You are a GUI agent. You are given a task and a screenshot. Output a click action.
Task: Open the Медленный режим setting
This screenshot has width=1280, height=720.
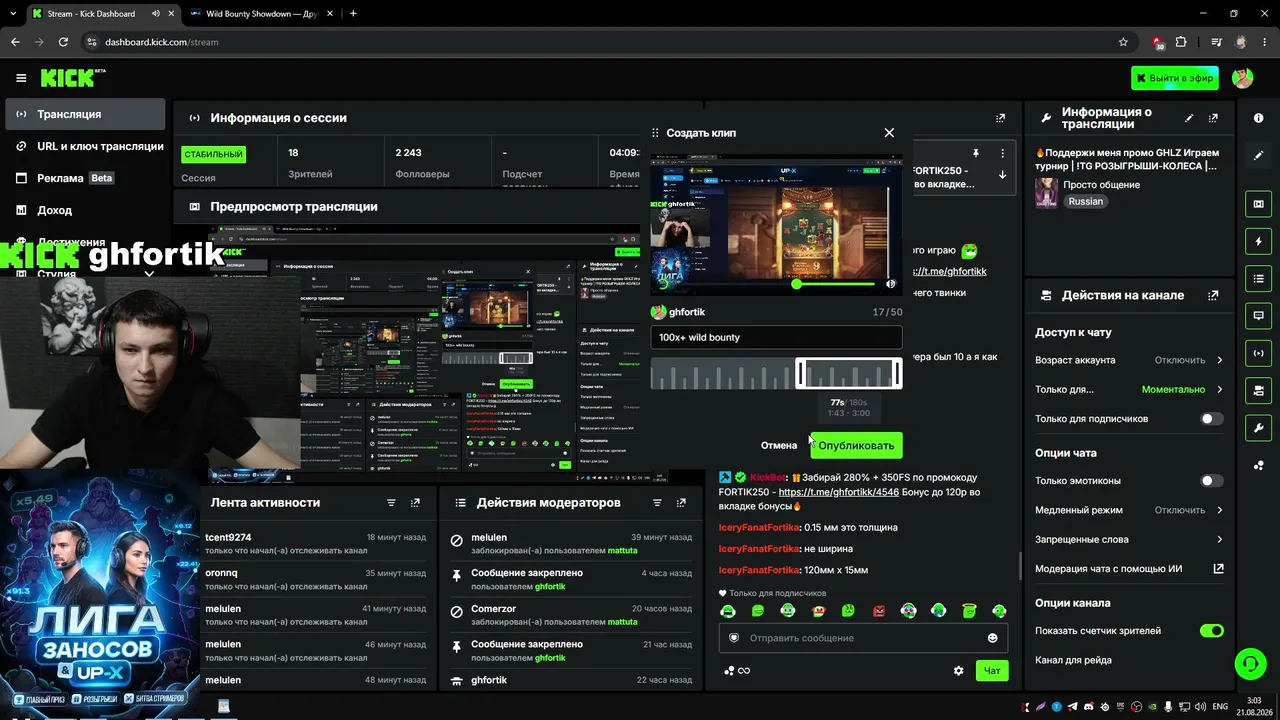tap(1129, 510)
